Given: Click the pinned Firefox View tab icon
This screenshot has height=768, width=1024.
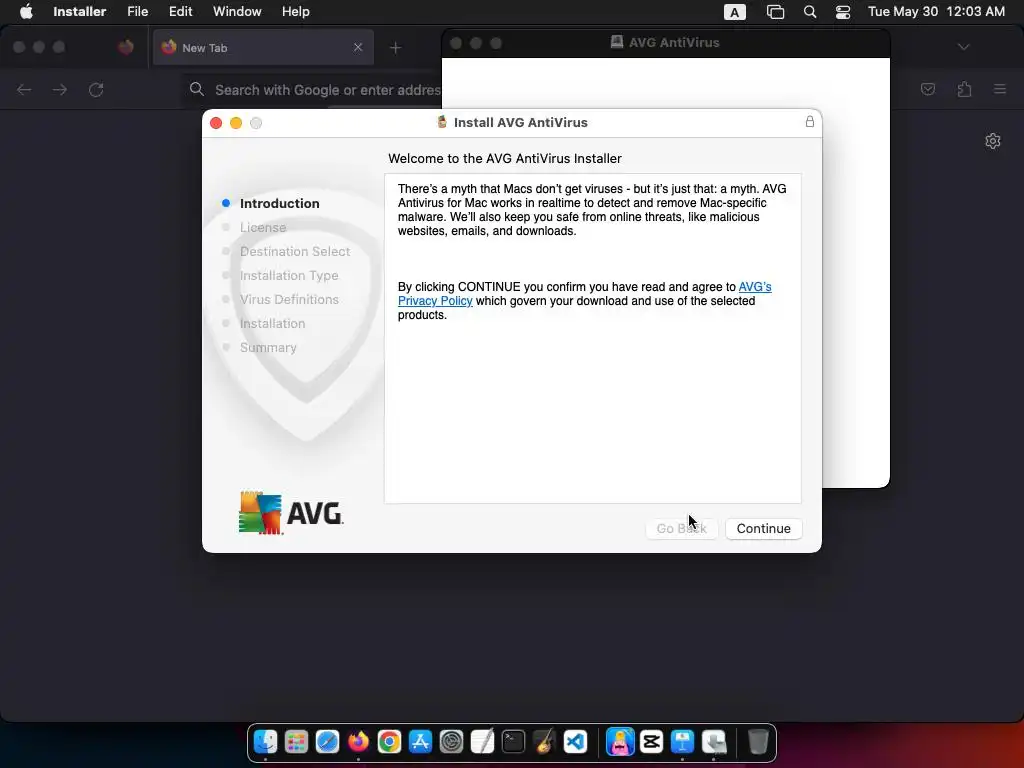Looking at the screenshot, I should tap(126, 47).
